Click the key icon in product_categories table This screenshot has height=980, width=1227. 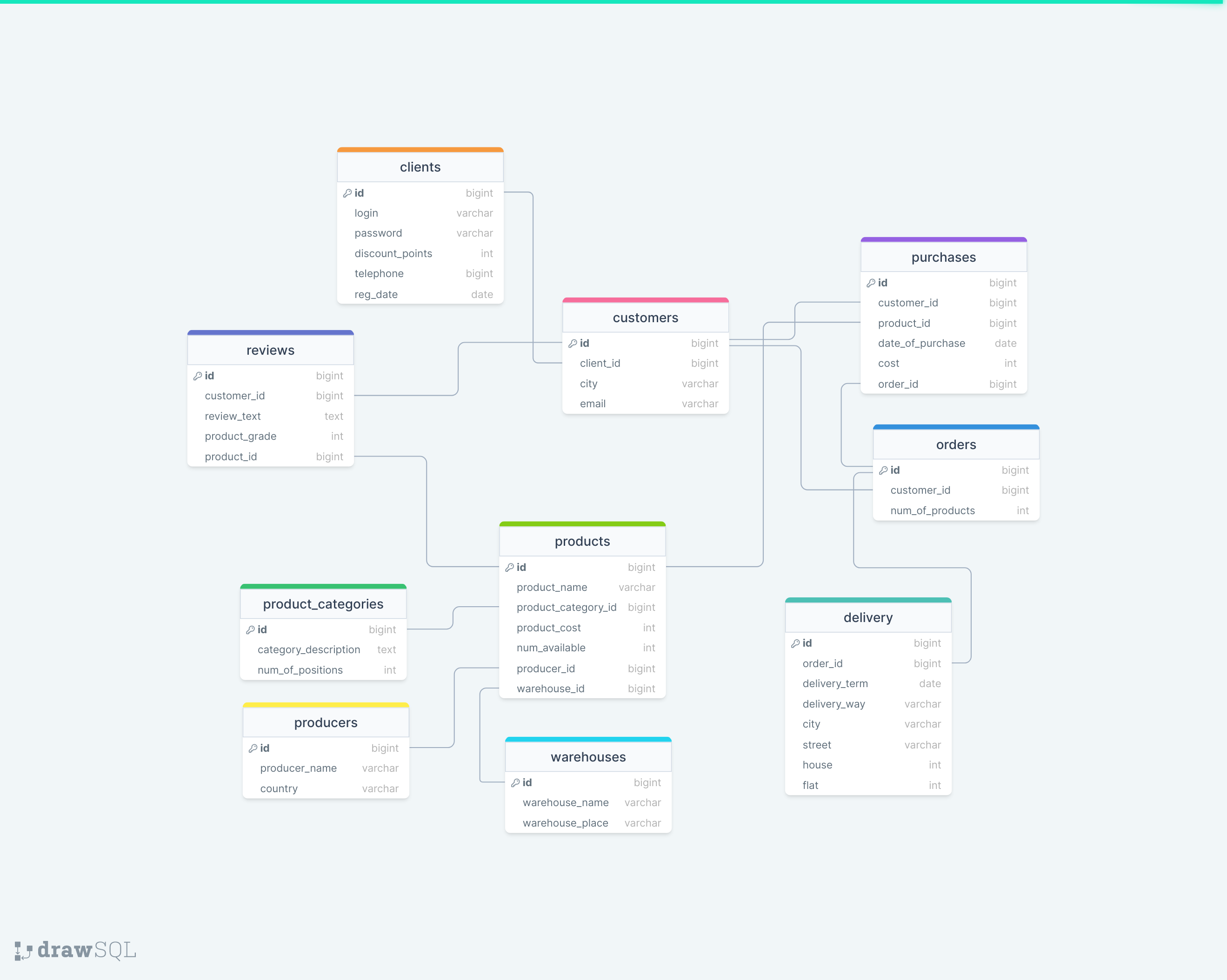click(x=250, y=629)
